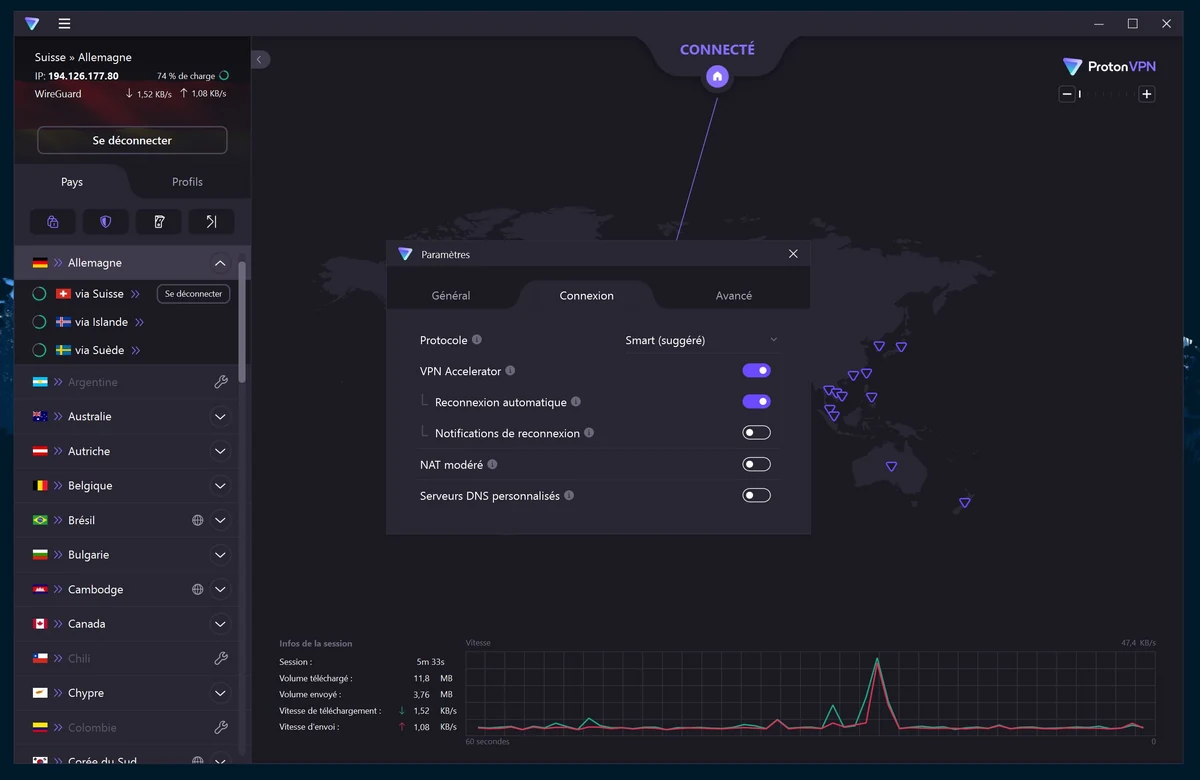Expand the Australie country row
The image size is (1200, 780).
(220, 416)
